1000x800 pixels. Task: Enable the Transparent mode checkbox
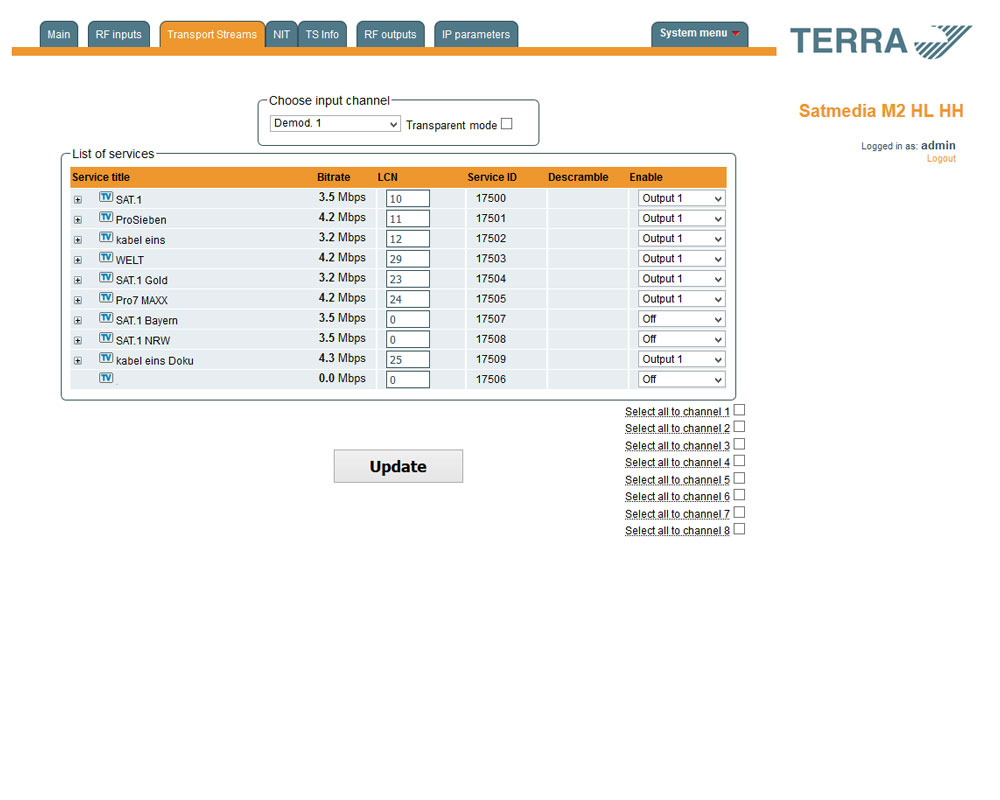(506, 124)
